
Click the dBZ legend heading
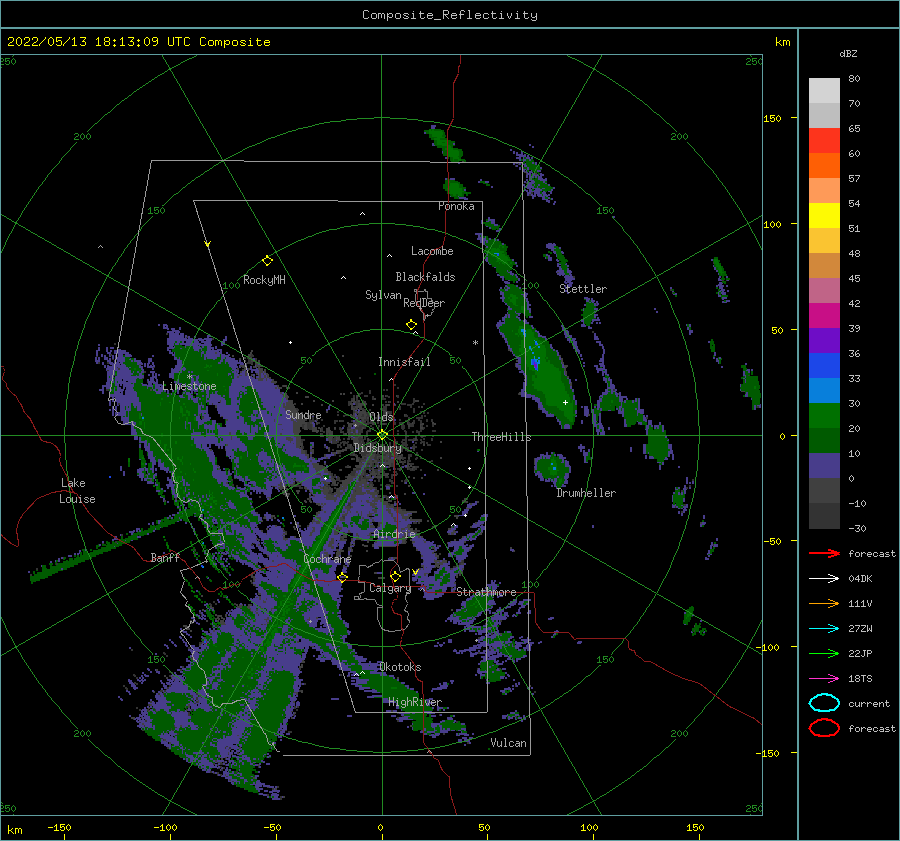pos(848,53)
